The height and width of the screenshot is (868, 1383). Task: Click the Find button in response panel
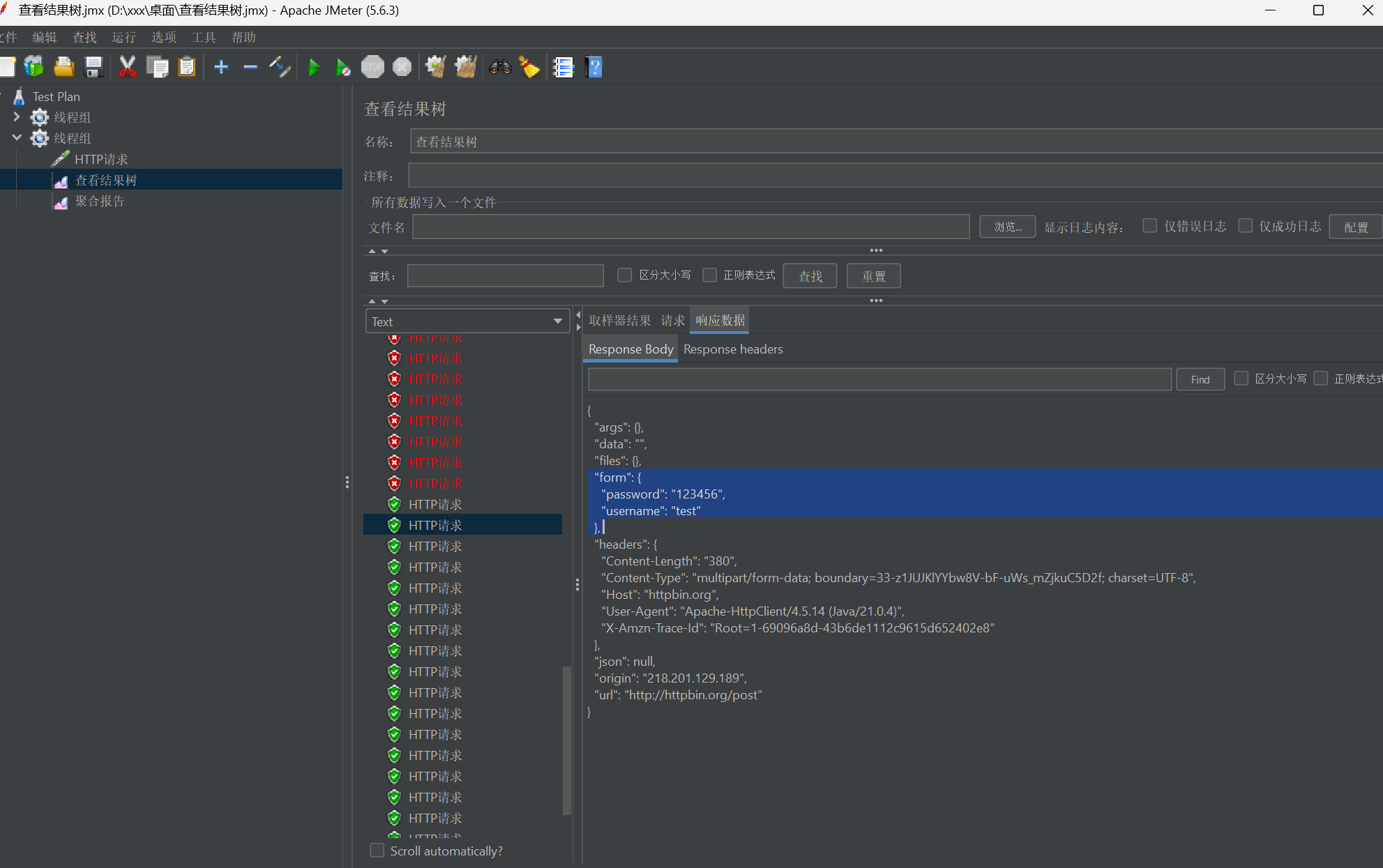[1200, 379]
